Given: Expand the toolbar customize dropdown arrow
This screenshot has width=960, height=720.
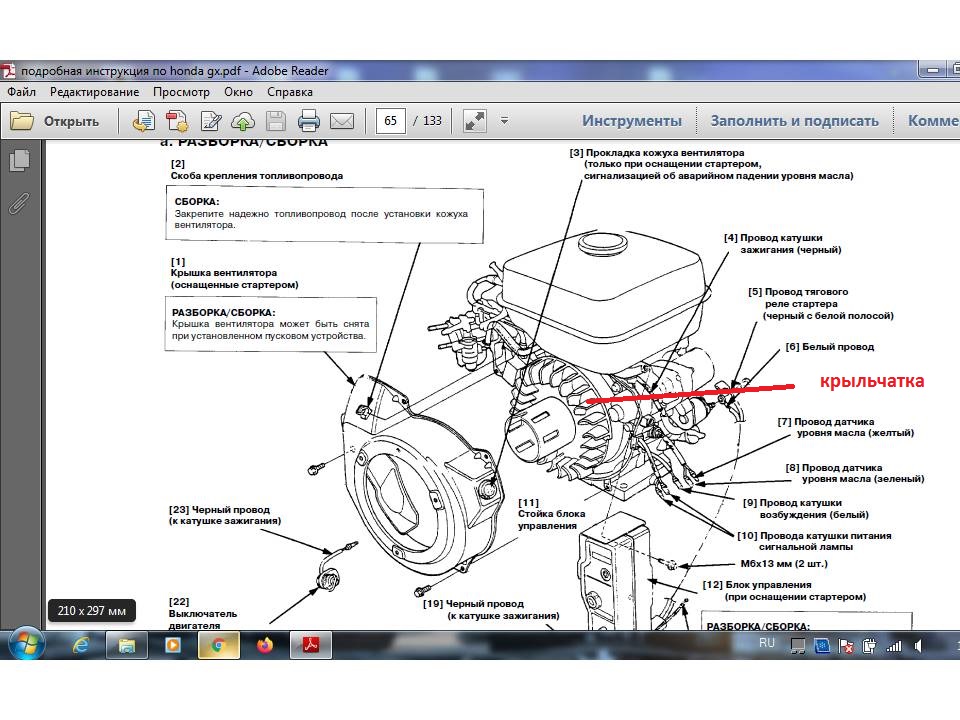Looking at the screenshot, I should coord(504,121).
